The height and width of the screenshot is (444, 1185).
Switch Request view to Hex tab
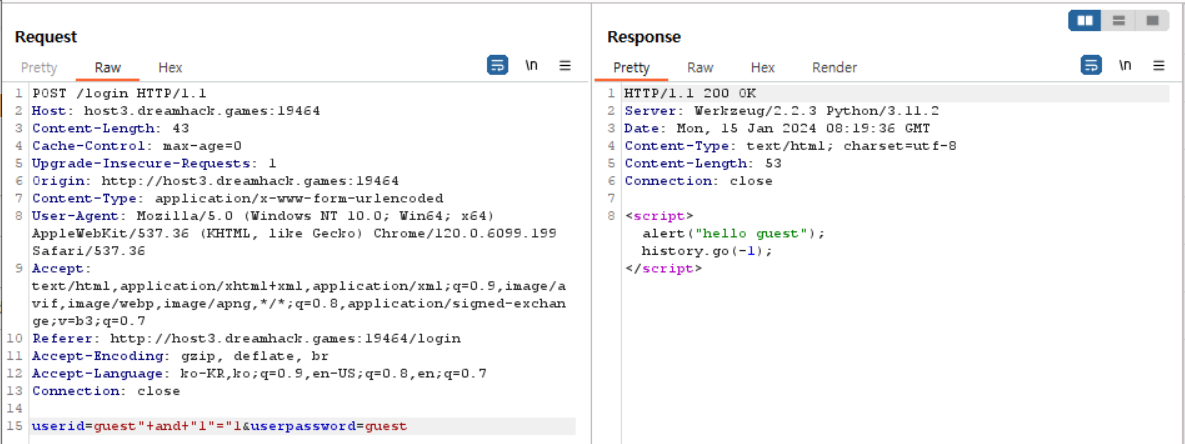pos(170,67)
